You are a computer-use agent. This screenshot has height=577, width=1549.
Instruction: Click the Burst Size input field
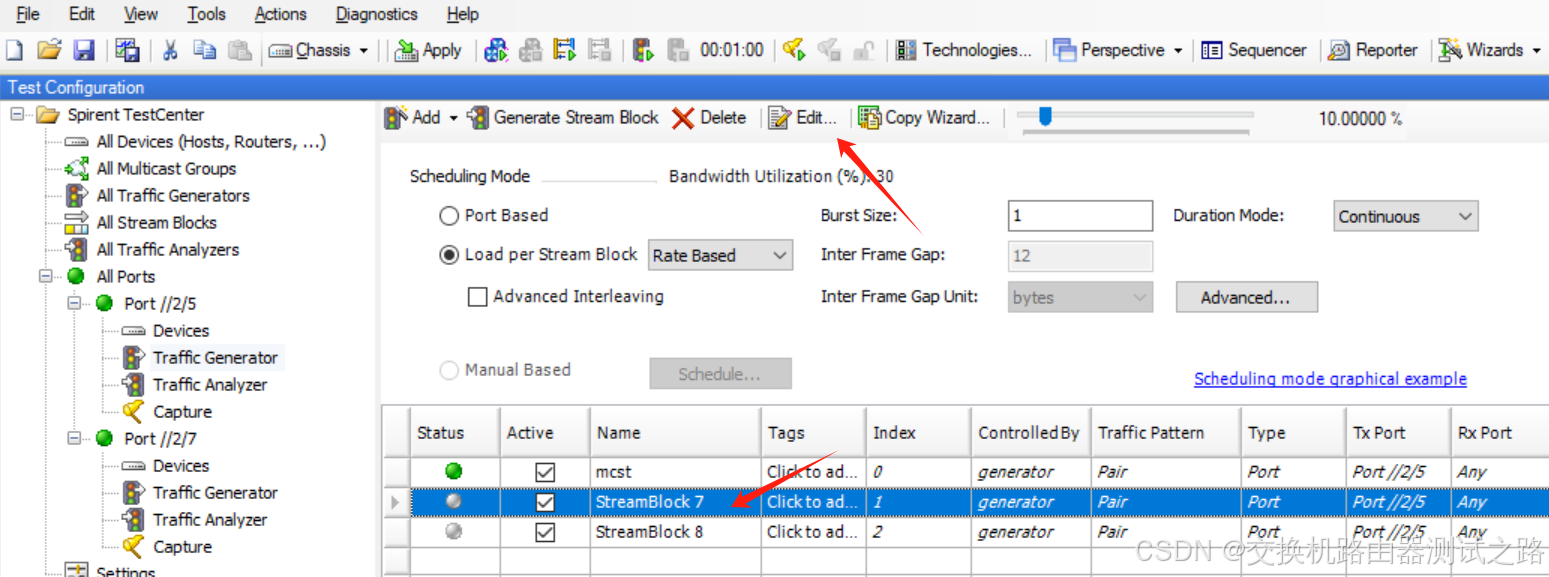point(1080,216)
